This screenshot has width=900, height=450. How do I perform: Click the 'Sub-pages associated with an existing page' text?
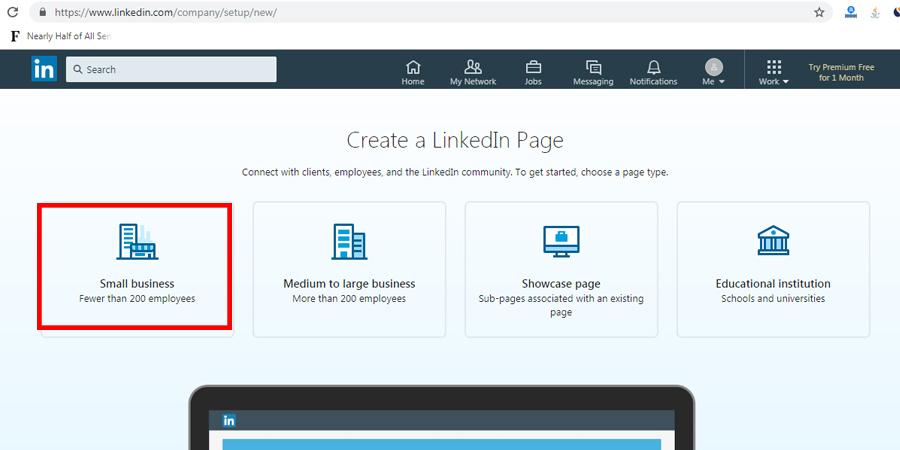(x=561, y=305)
